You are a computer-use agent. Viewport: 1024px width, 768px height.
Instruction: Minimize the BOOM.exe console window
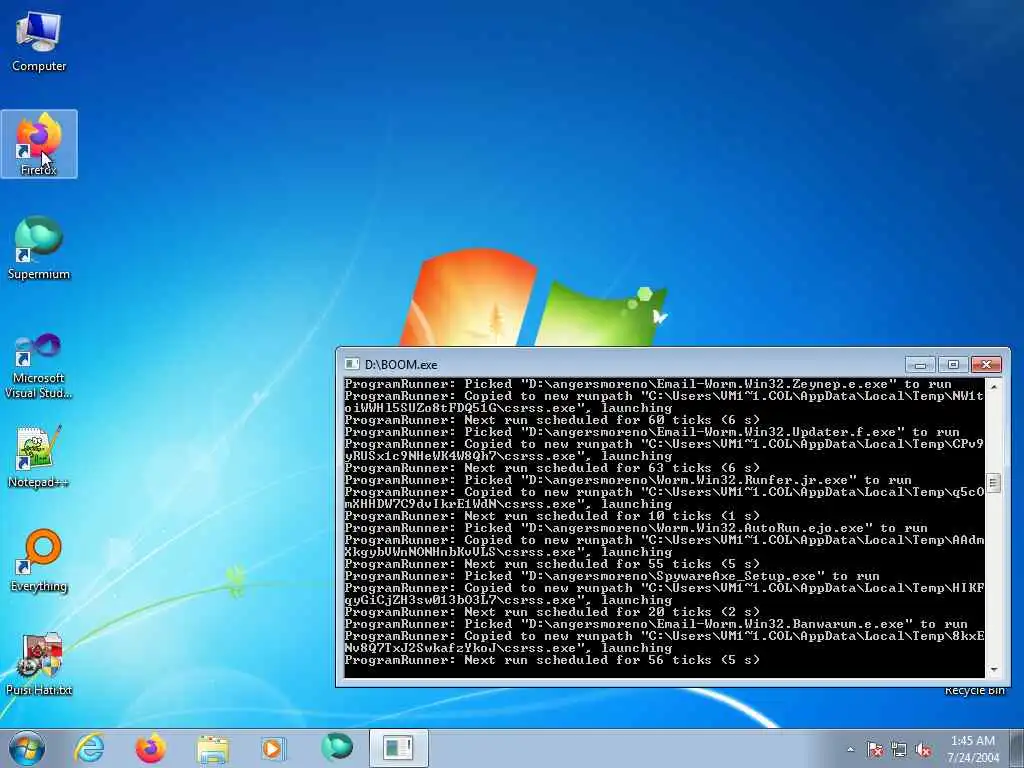point(920,364)
